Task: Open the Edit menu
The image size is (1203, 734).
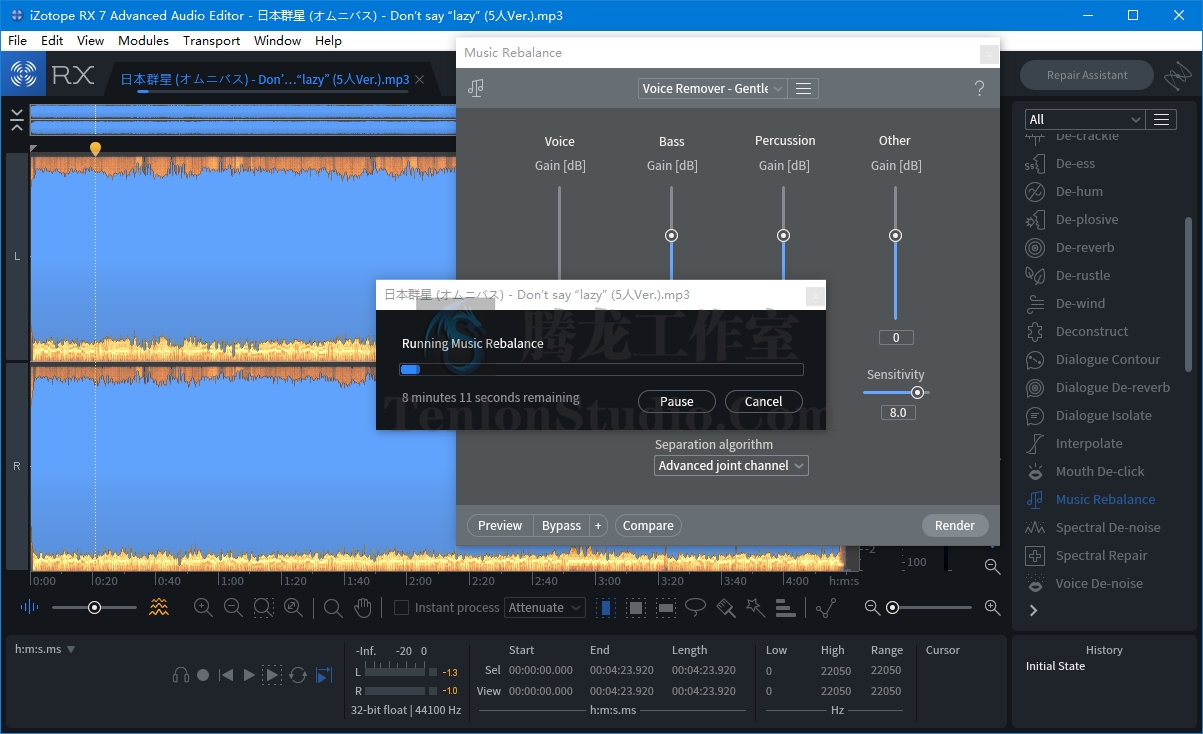Action: coord(52,41)
